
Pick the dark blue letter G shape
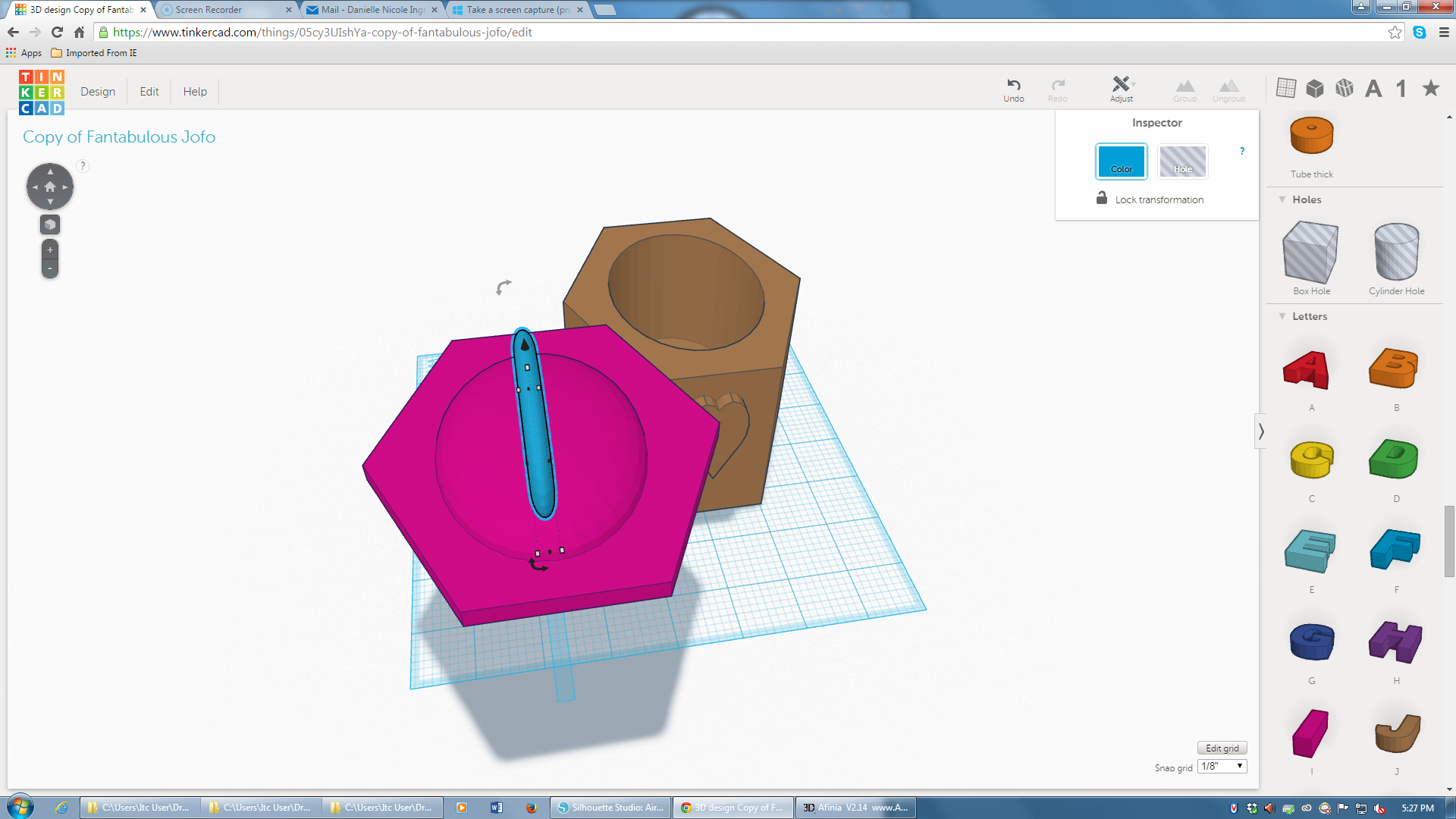1312,642
